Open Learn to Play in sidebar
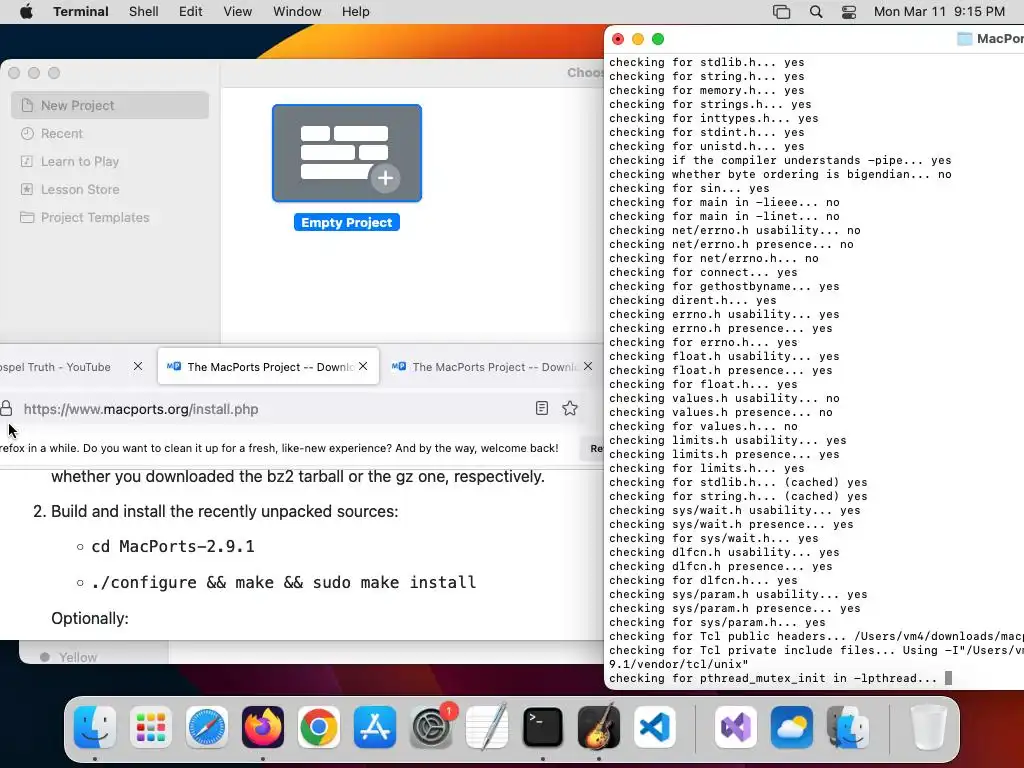Image resolution: width=1024 pixels, height=768 pixels. [110, 161]
